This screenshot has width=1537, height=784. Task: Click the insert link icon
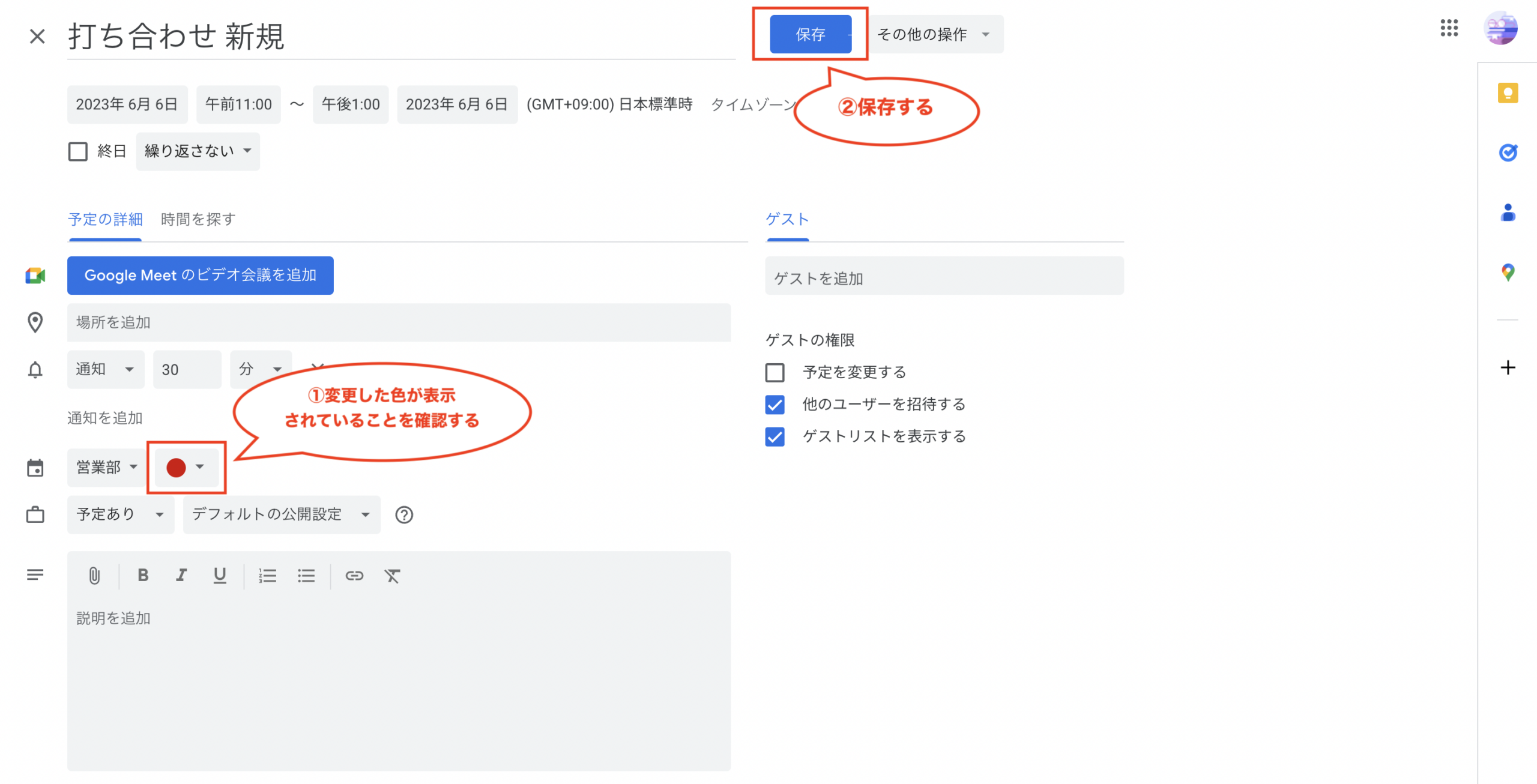354,576
